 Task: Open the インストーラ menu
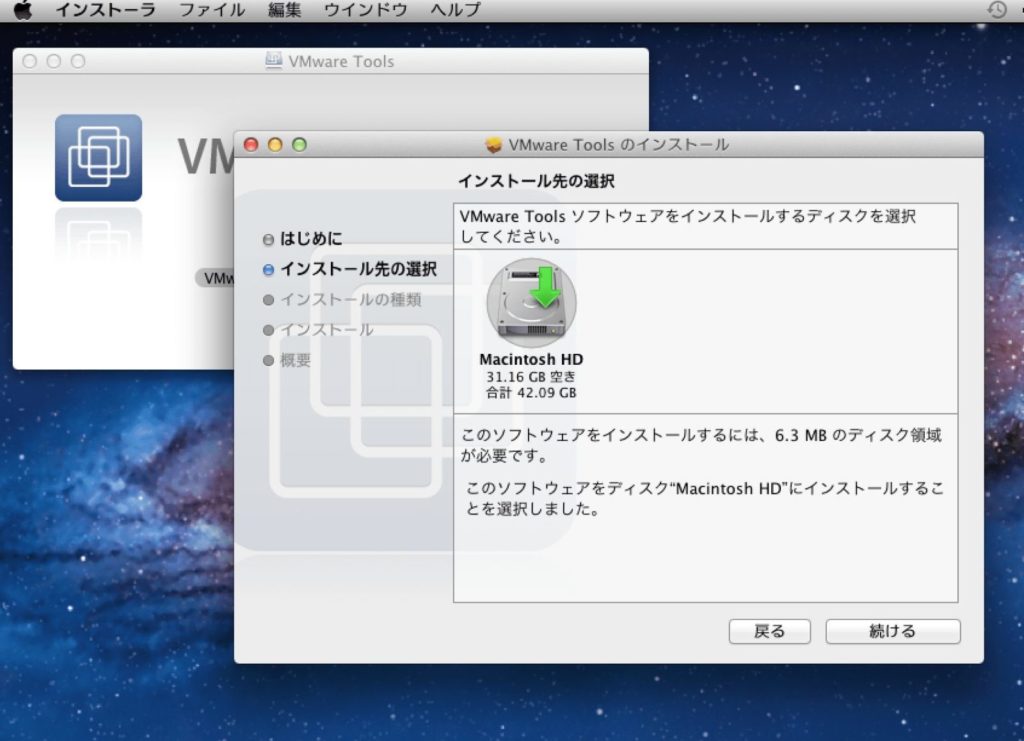tap(106, 10)
